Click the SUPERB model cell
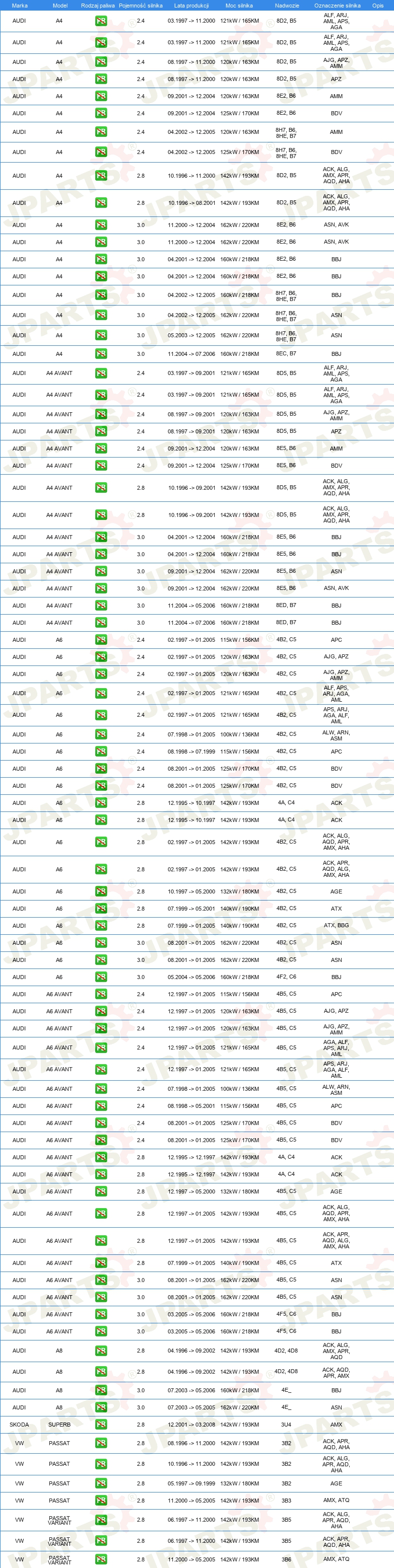Screen dimensions: 394x1568 (x=59, y=1425)
